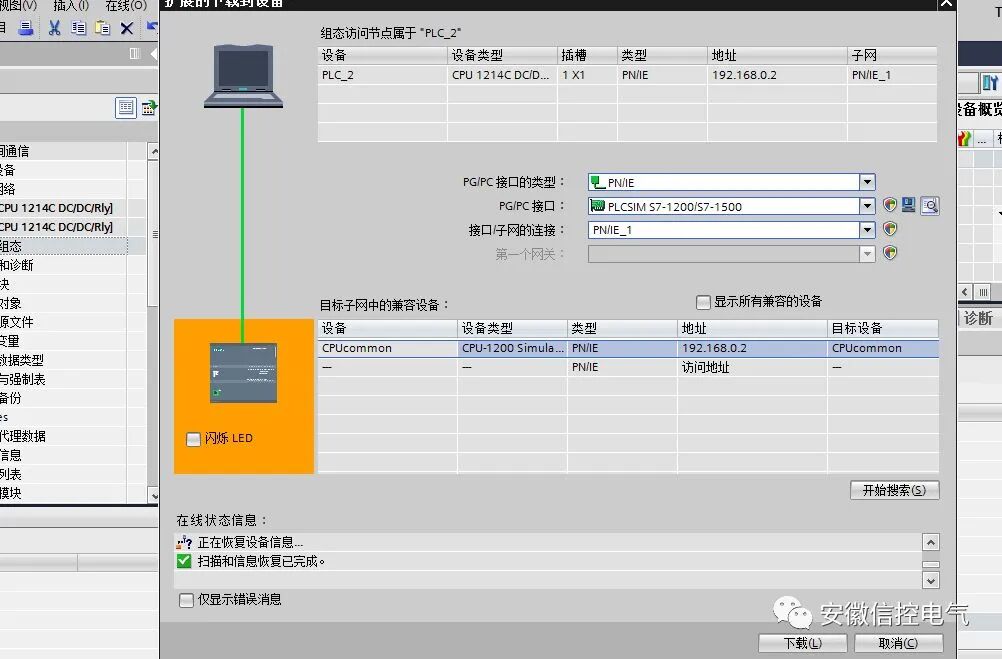
Task: Click the shield help icon beside PG/PC interface
Action: click(889, 205)
